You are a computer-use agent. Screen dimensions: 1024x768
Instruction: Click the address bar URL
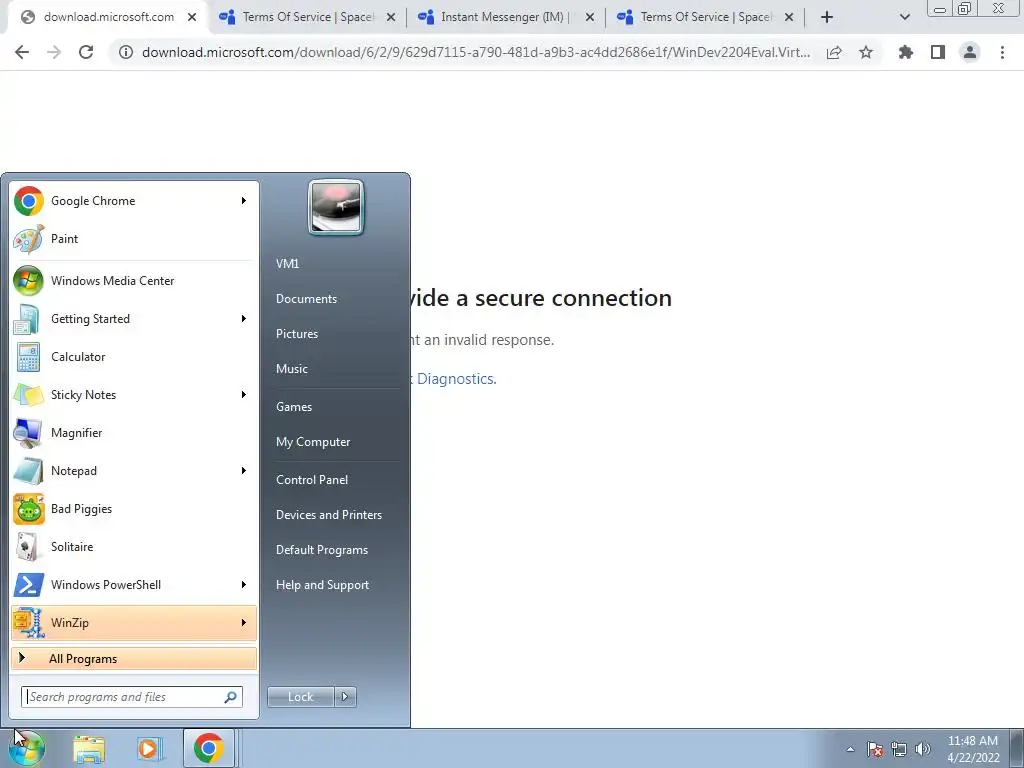[x=476, y=52]
